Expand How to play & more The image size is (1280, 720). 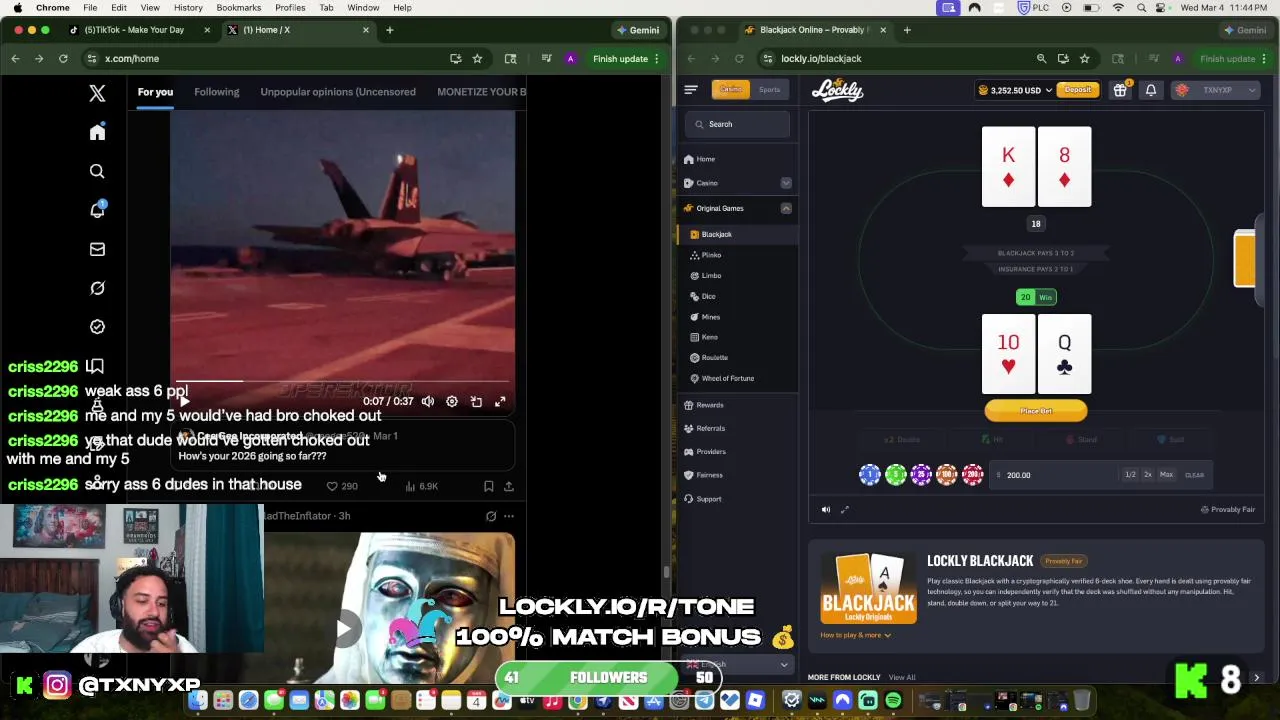(855, 635)
